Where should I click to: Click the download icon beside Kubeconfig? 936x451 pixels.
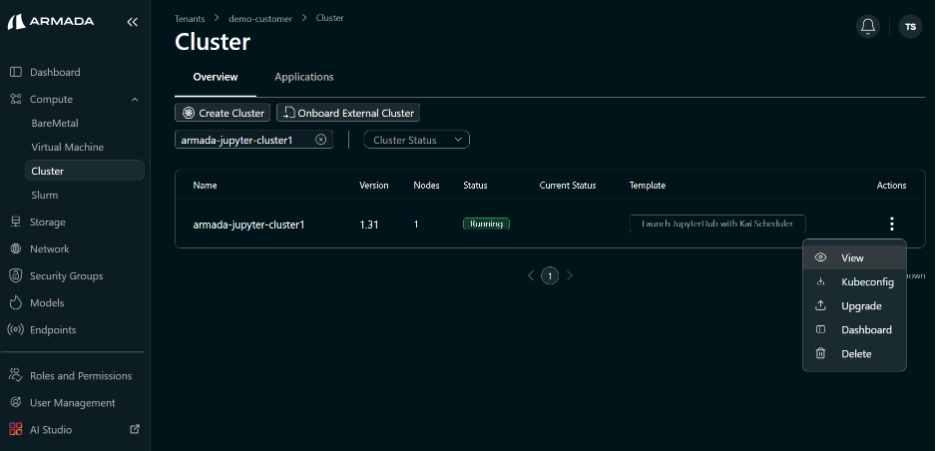pos(821,282)
